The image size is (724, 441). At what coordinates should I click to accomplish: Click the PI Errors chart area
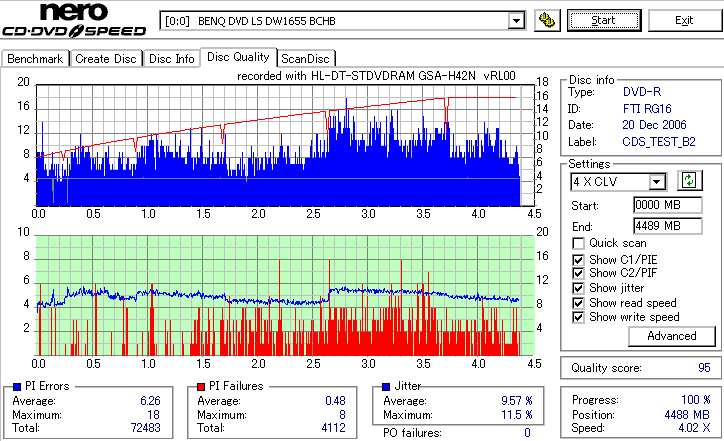[285, 145]
